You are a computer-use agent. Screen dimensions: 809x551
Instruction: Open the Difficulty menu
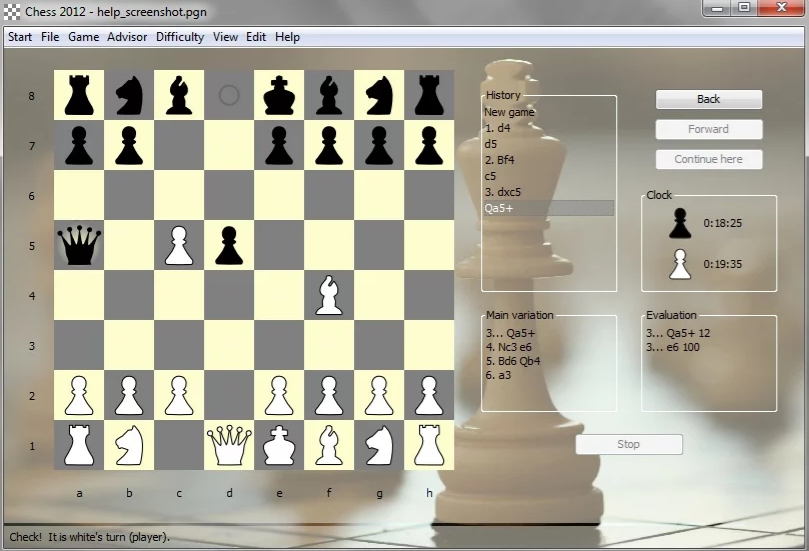tap(180, 37)
